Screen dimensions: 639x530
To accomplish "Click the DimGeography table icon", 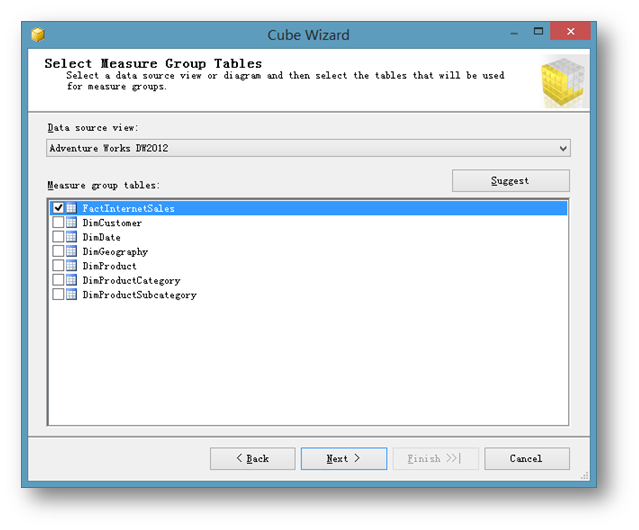I will click(71, 251).
